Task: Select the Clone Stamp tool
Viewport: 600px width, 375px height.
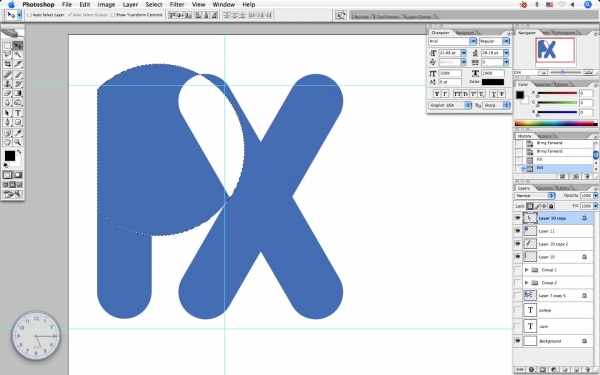Action: pos(7,84)
